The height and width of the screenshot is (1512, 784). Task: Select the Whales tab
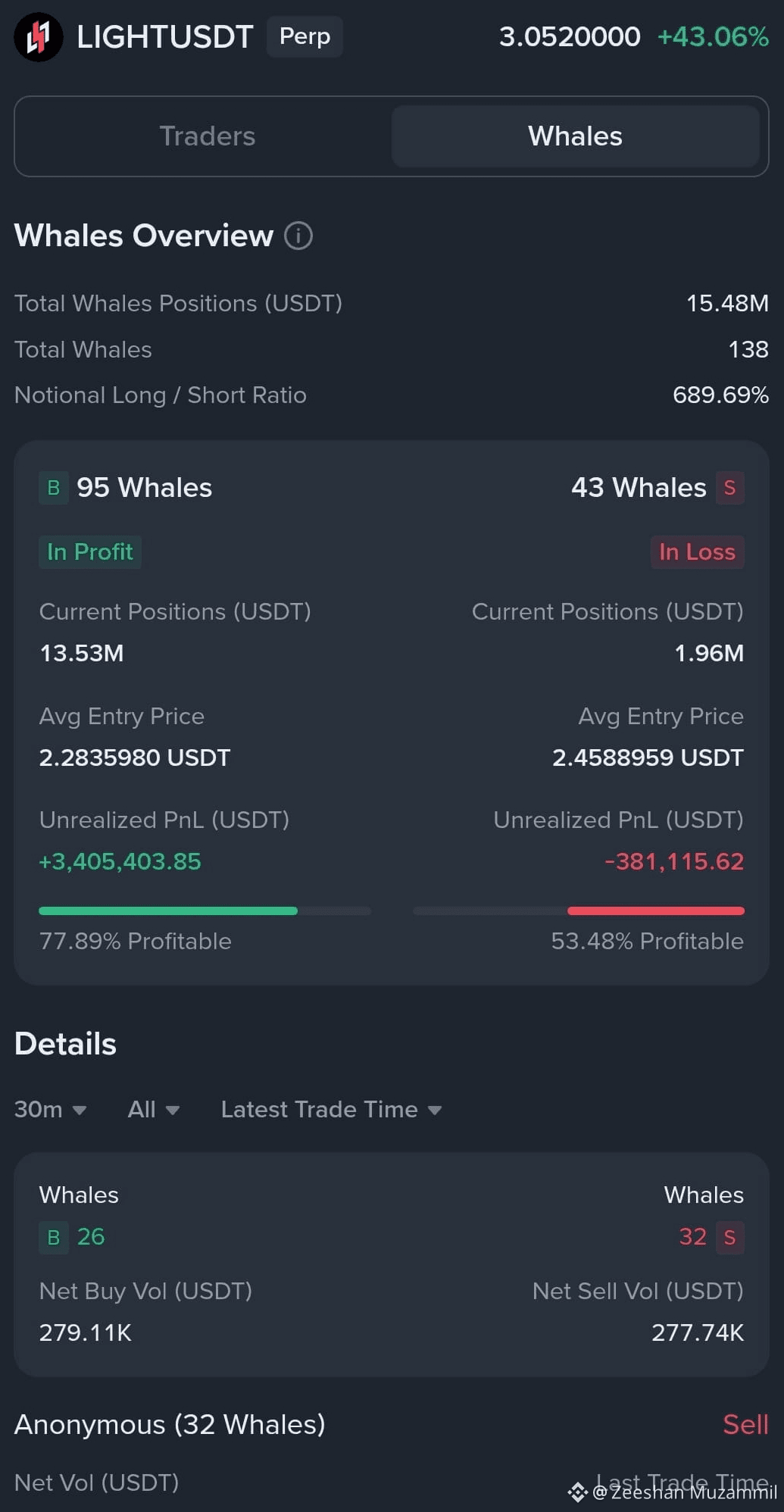pos(575,136)
